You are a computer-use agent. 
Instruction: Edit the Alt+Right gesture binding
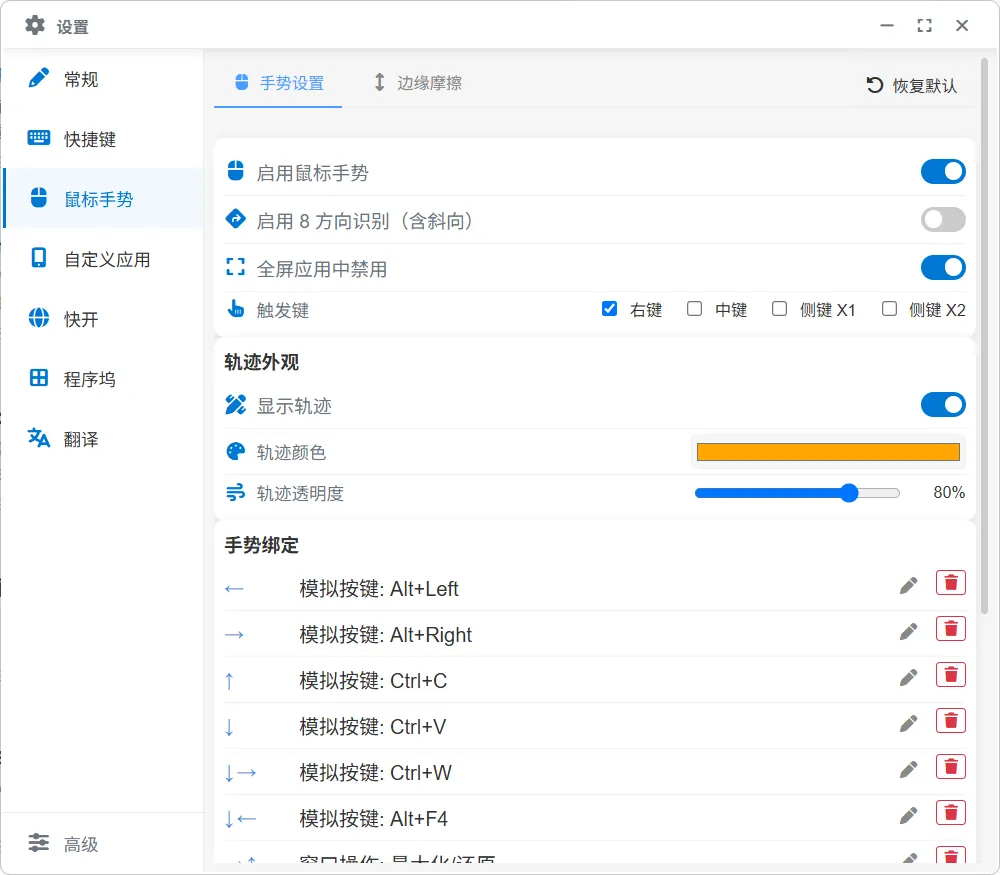pos(909,631)
